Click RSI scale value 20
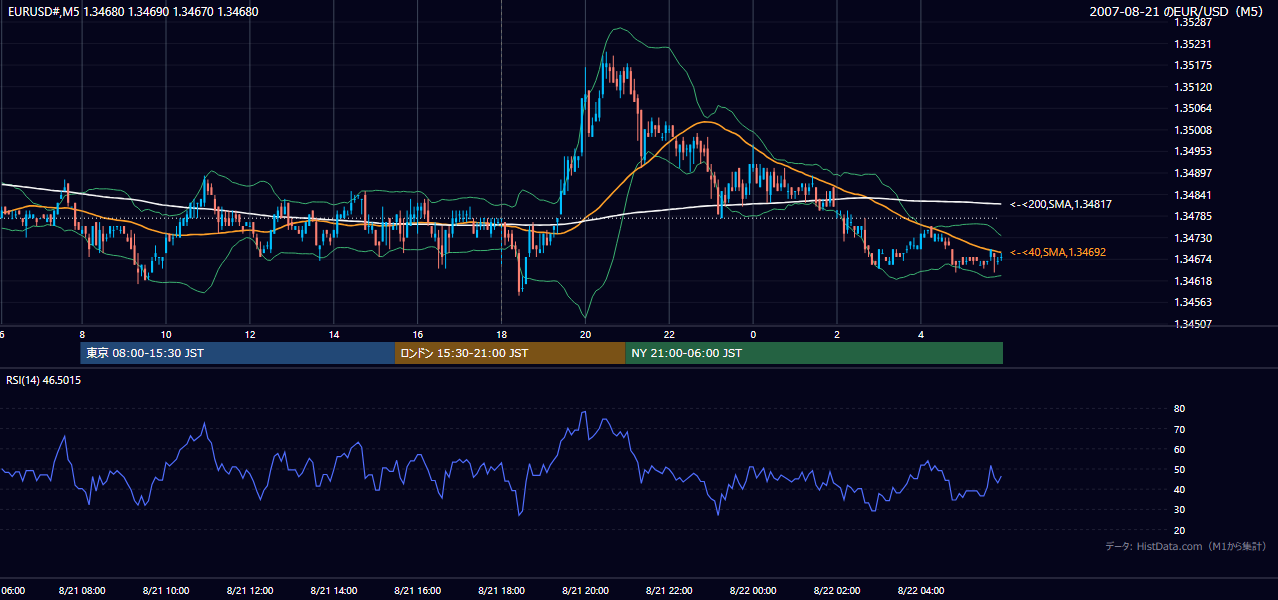Image resolution: width=1278 pixels, height=600 pixels. click(x=1179, y=530)
